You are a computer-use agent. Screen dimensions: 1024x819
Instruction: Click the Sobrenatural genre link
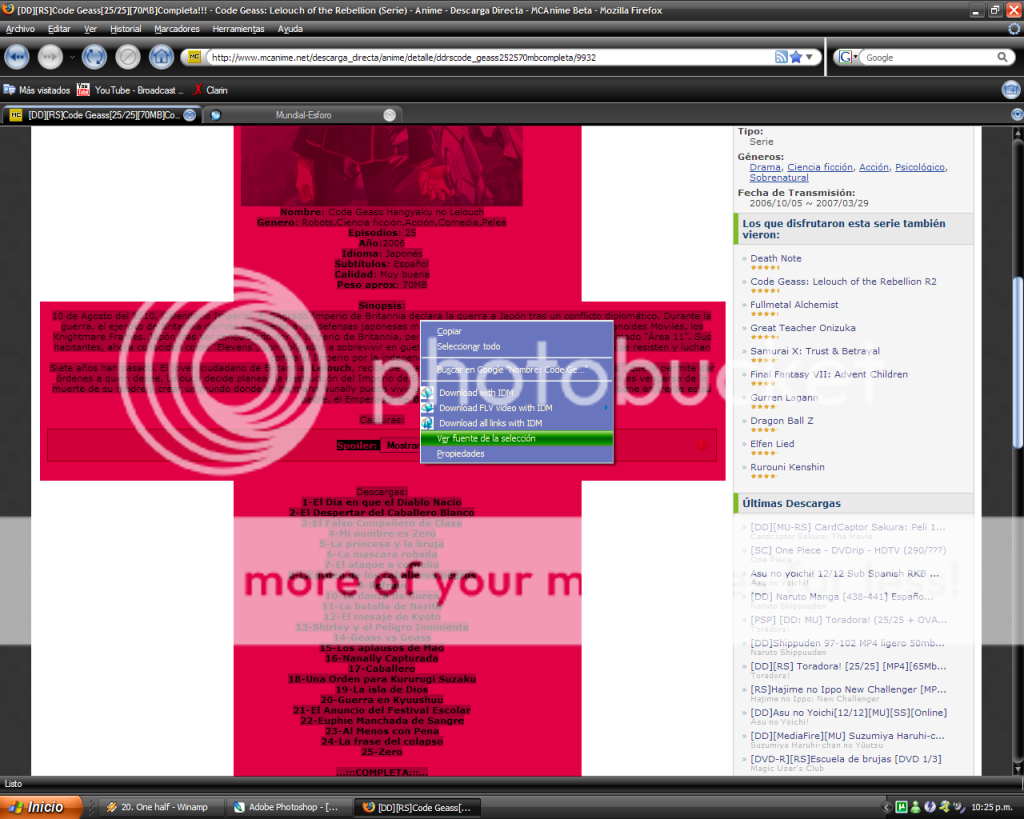778,178
